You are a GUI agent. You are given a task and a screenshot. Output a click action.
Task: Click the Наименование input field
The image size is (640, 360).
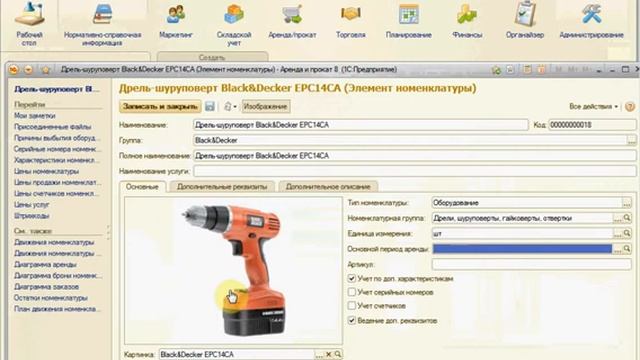click(360, 125)
